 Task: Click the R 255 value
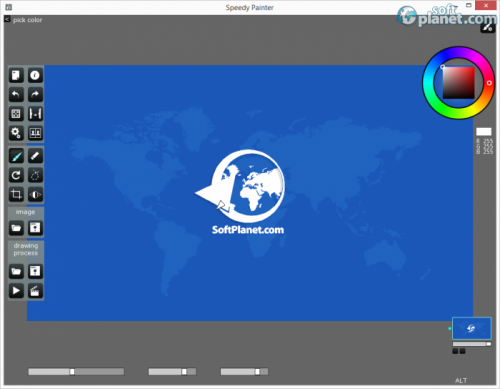(484, 141)
